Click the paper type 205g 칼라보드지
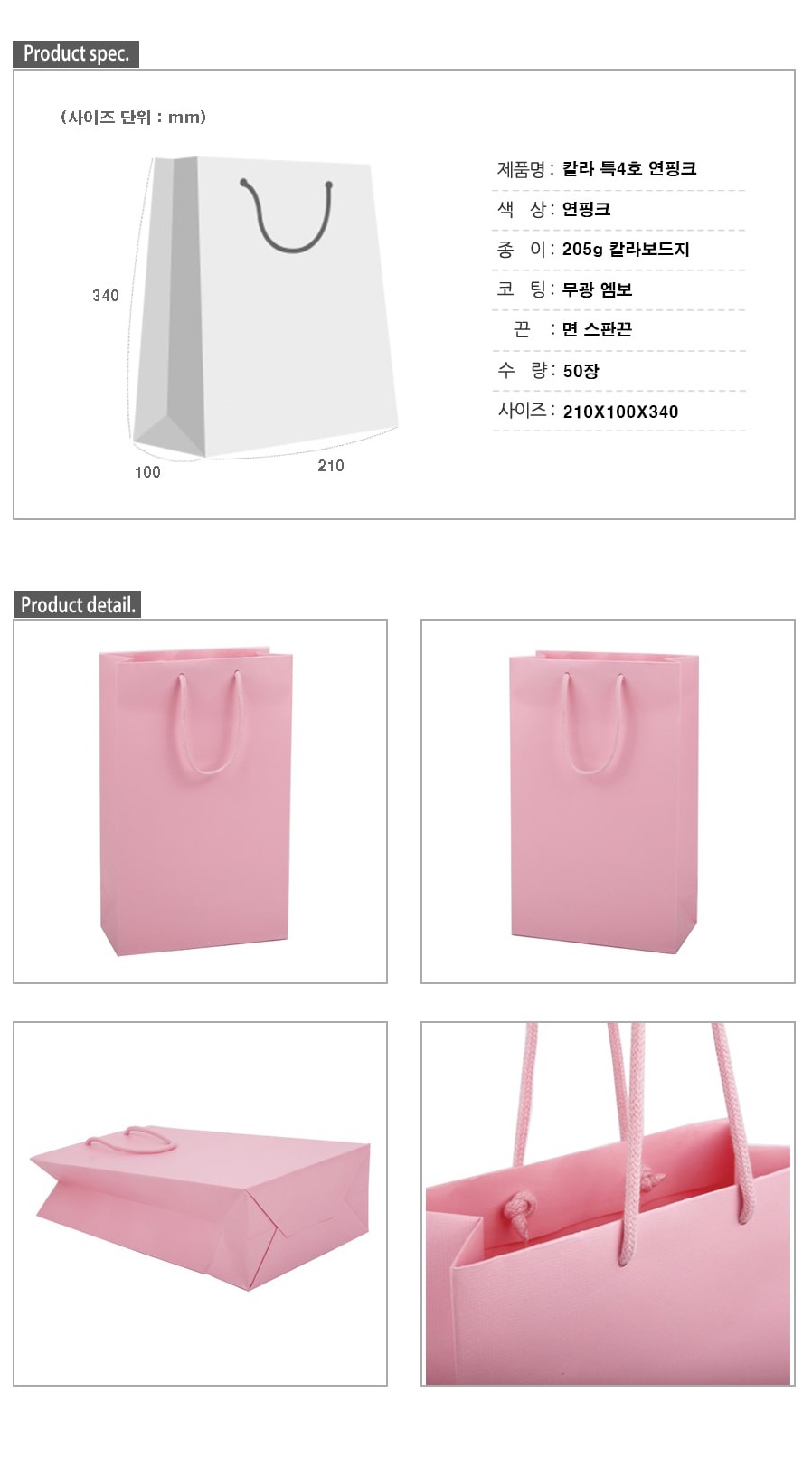The image size is (812, 1459). tap(626, 249)
